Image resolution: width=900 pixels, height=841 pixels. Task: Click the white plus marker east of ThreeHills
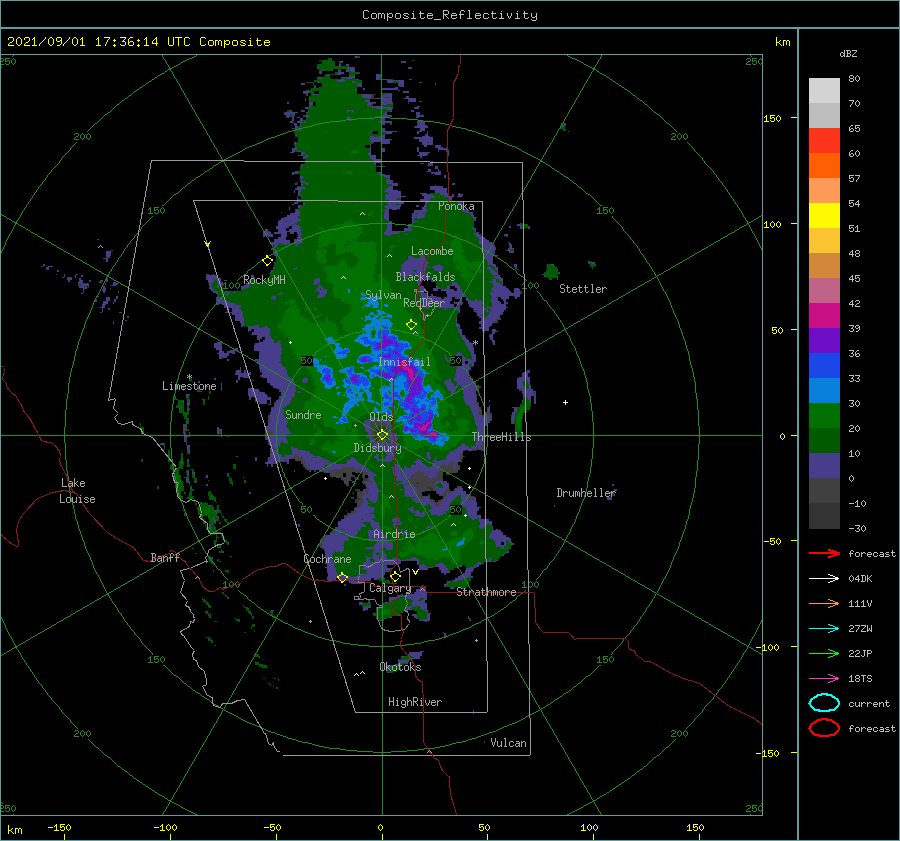point(565,402)
